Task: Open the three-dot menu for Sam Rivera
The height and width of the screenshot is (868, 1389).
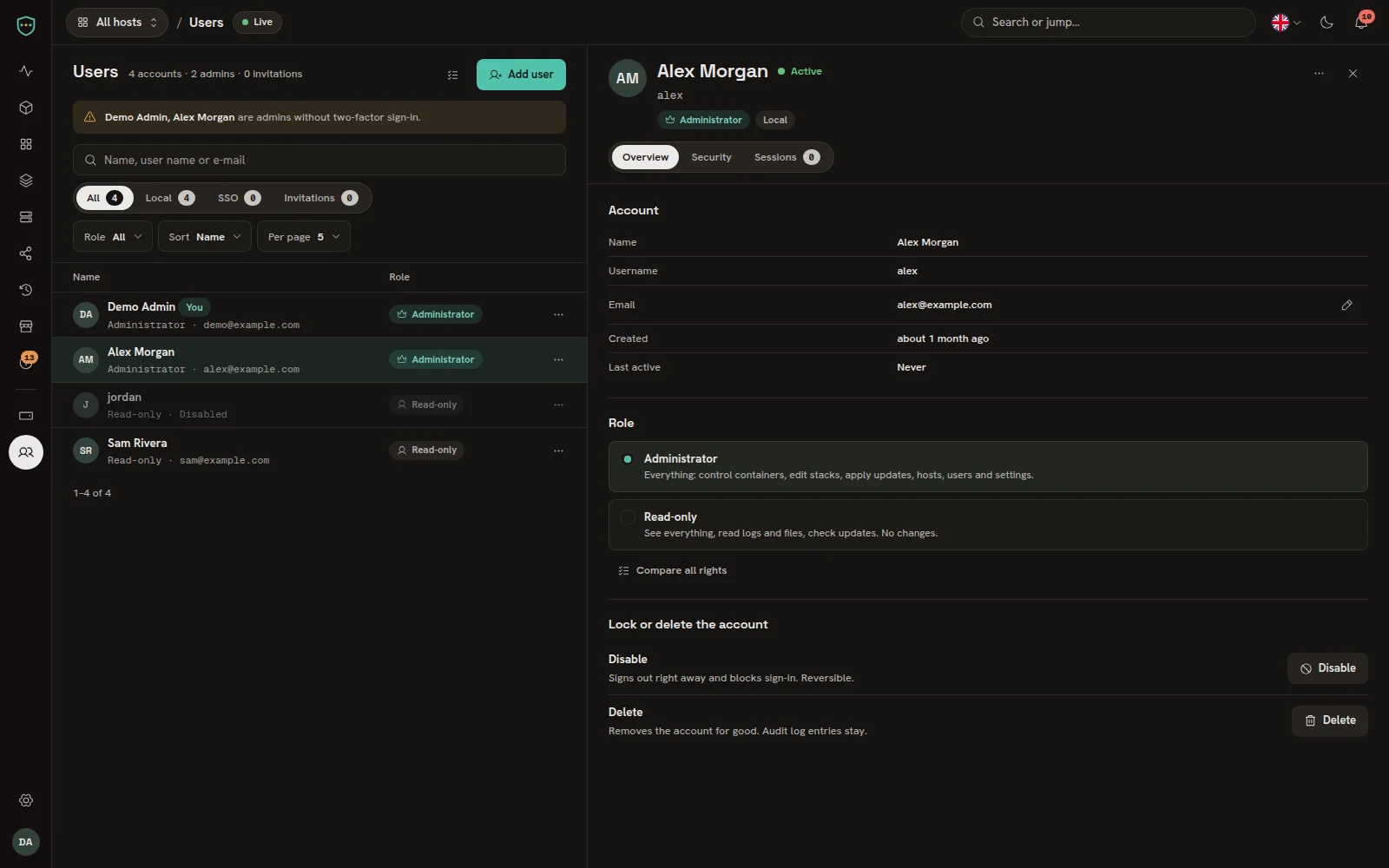Action: tap(558, 450)
